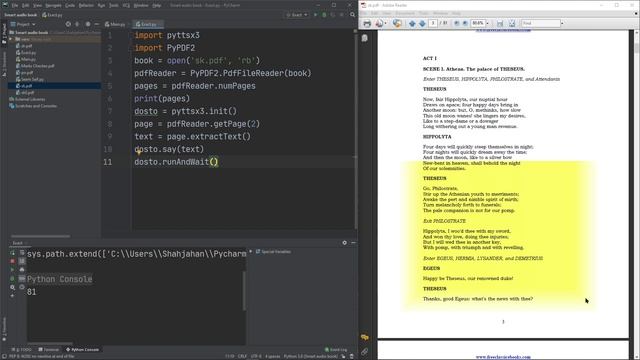Open the pages thumbnail panel in Adobe Reader
The height and width of the screenshot is (360, 640).
click(364, 38)
